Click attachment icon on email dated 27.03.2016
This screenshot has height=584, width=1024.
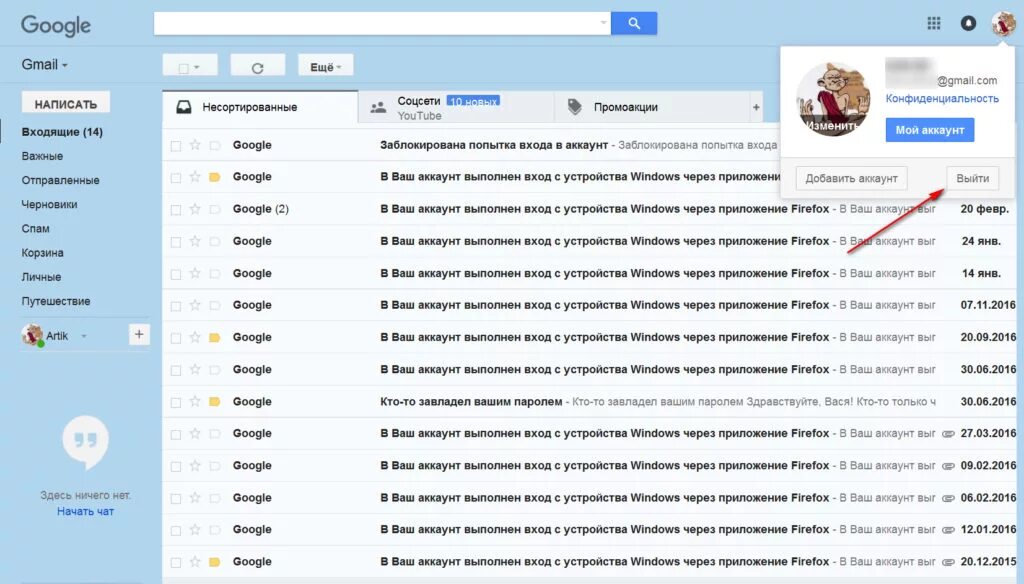coord(948,434)
